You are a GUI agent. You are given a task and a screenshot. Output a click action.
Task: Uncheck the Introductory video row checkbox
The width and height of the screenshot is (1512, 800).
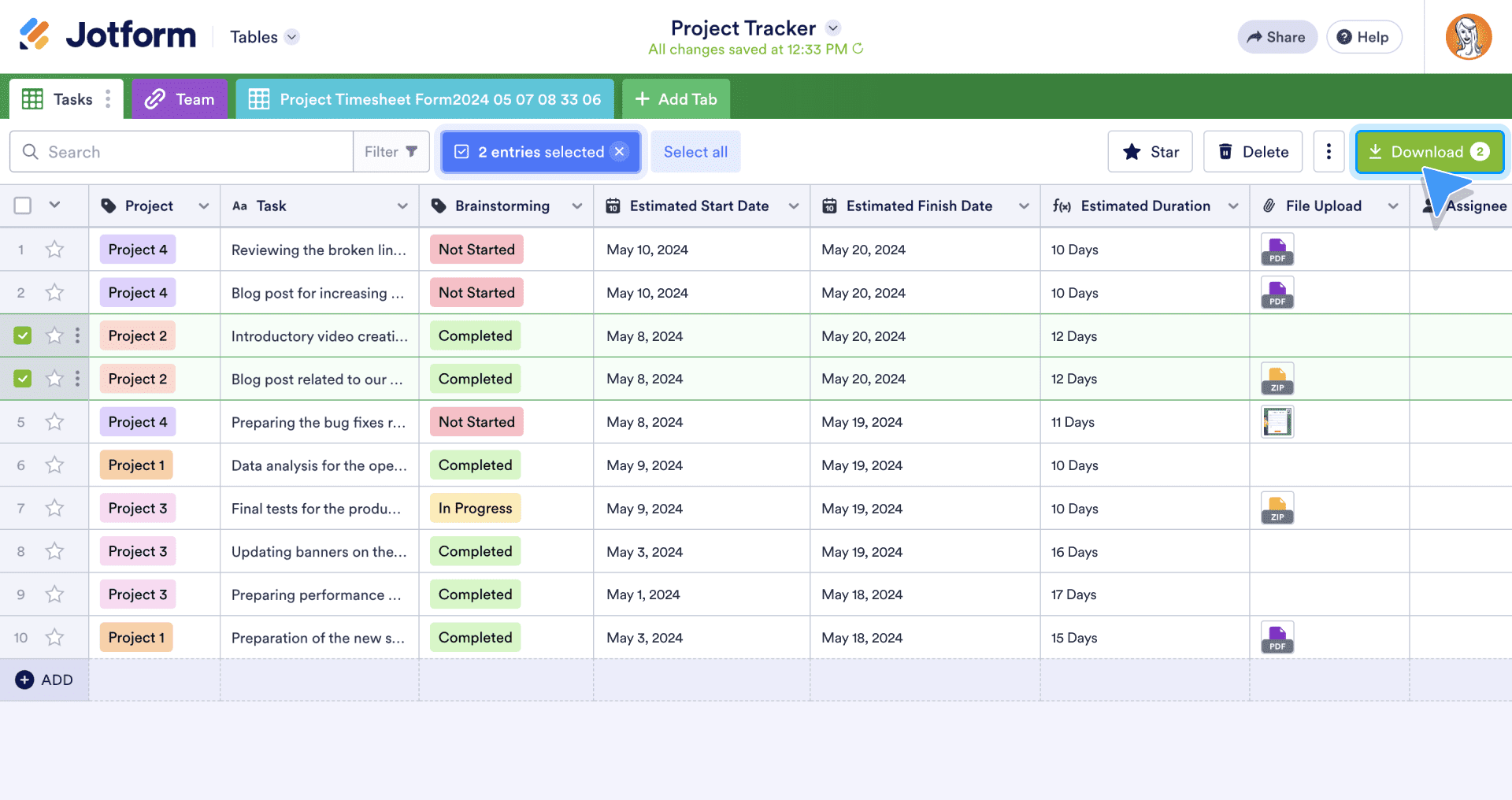[x=23, y=336]
